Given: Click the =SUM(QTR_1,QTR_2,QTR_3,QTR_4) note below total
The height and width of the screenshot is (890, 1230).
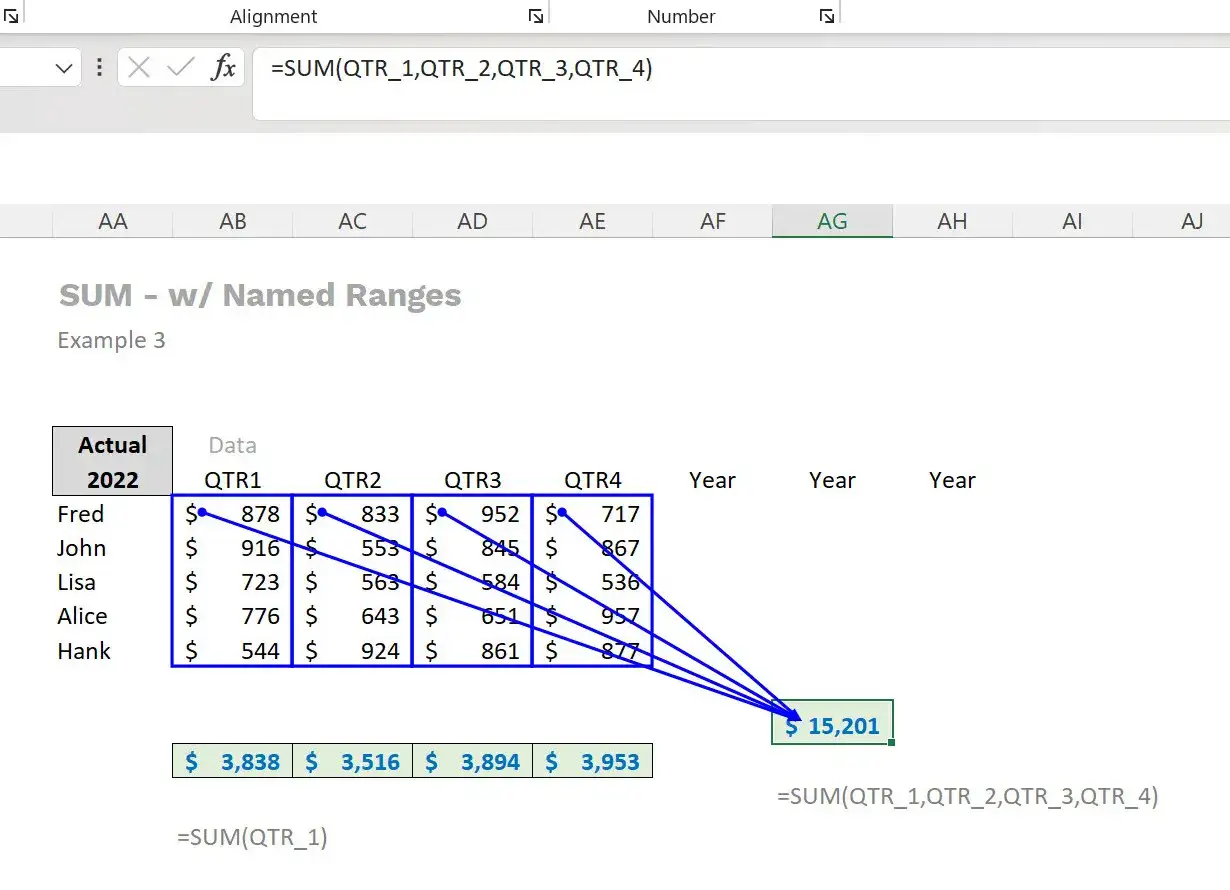Looking at the screenshot, I should coord(968,796).
